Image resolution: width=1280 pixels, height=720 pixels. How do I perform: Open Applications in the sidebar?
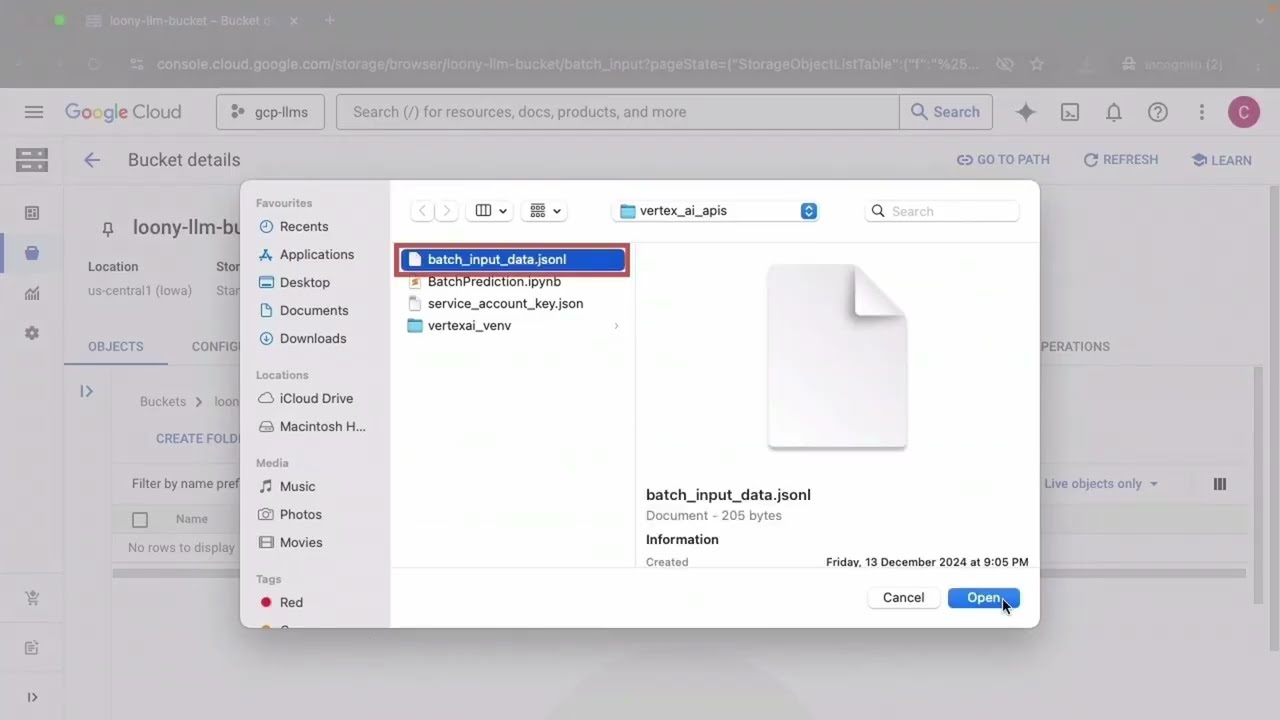[316, 255]
